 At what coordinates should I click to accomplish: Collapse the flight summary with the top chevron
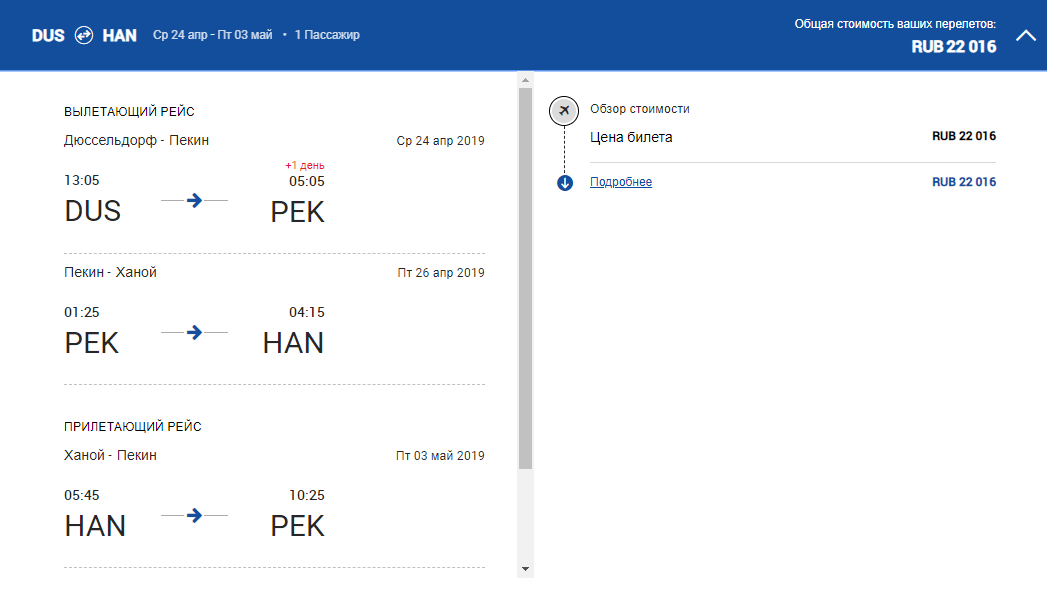[1026, 35]
